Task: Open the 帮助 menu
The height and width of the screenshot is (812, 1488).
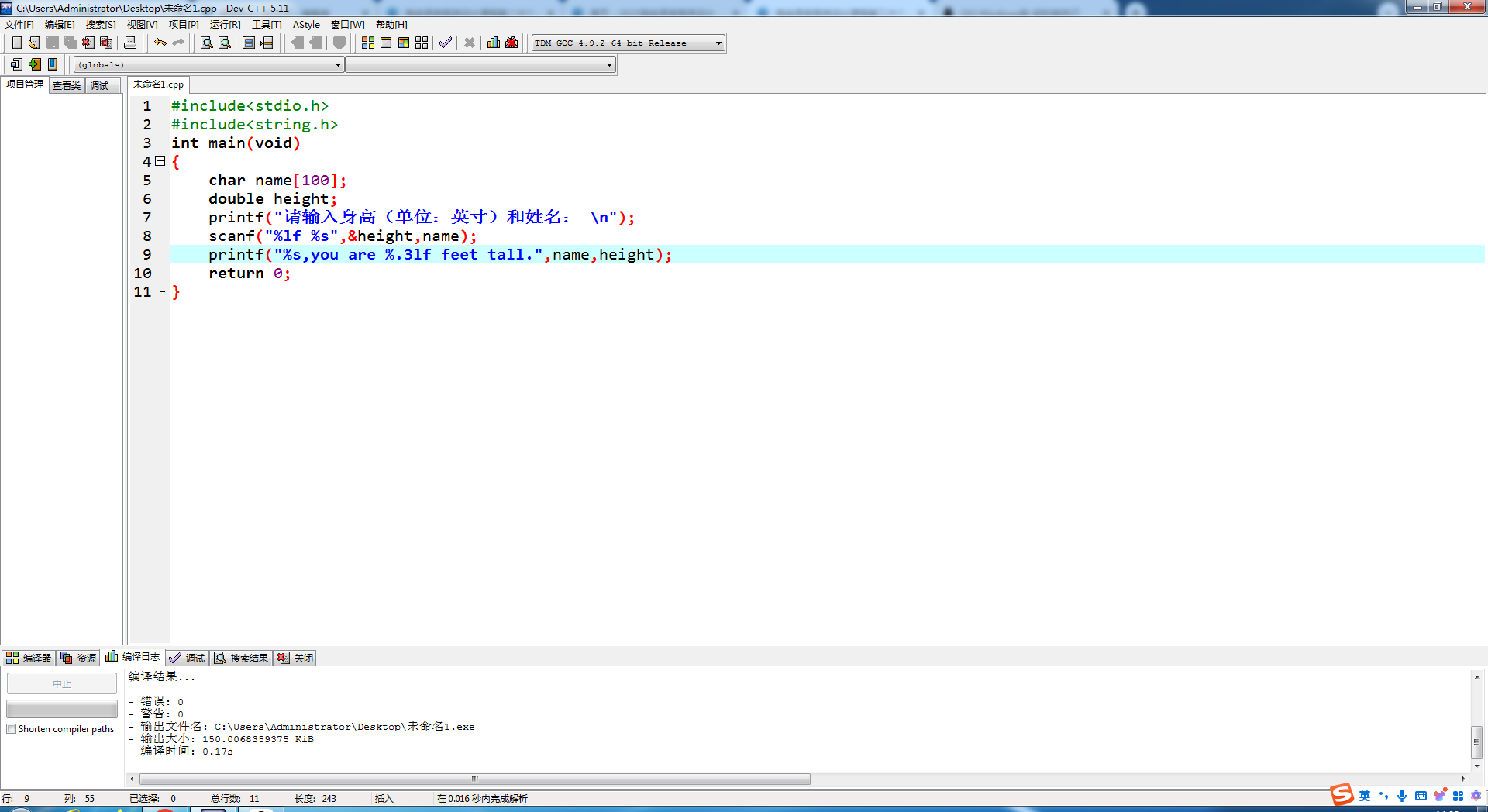Action: 391,25
